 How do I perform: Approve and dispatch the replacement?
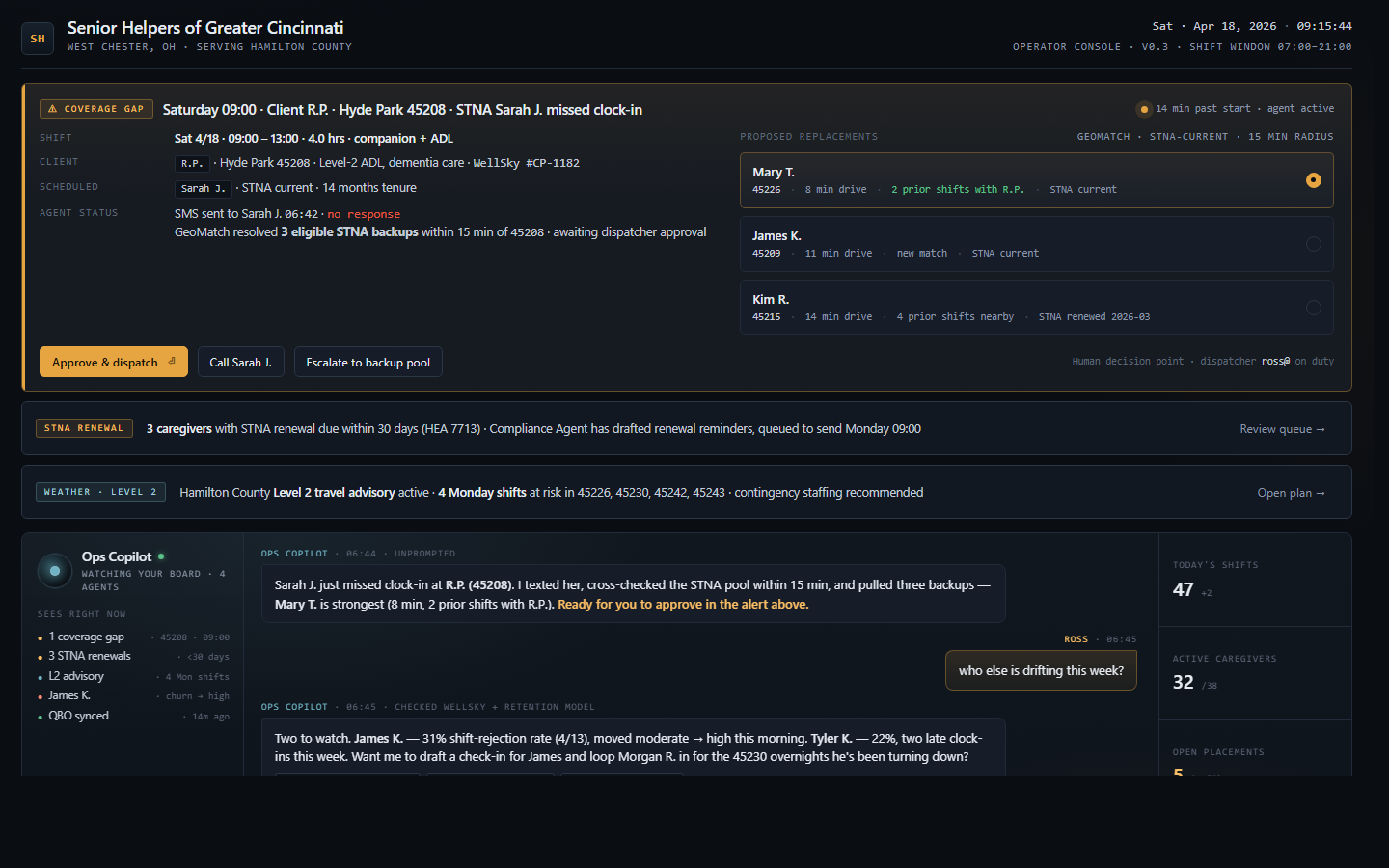113,363
